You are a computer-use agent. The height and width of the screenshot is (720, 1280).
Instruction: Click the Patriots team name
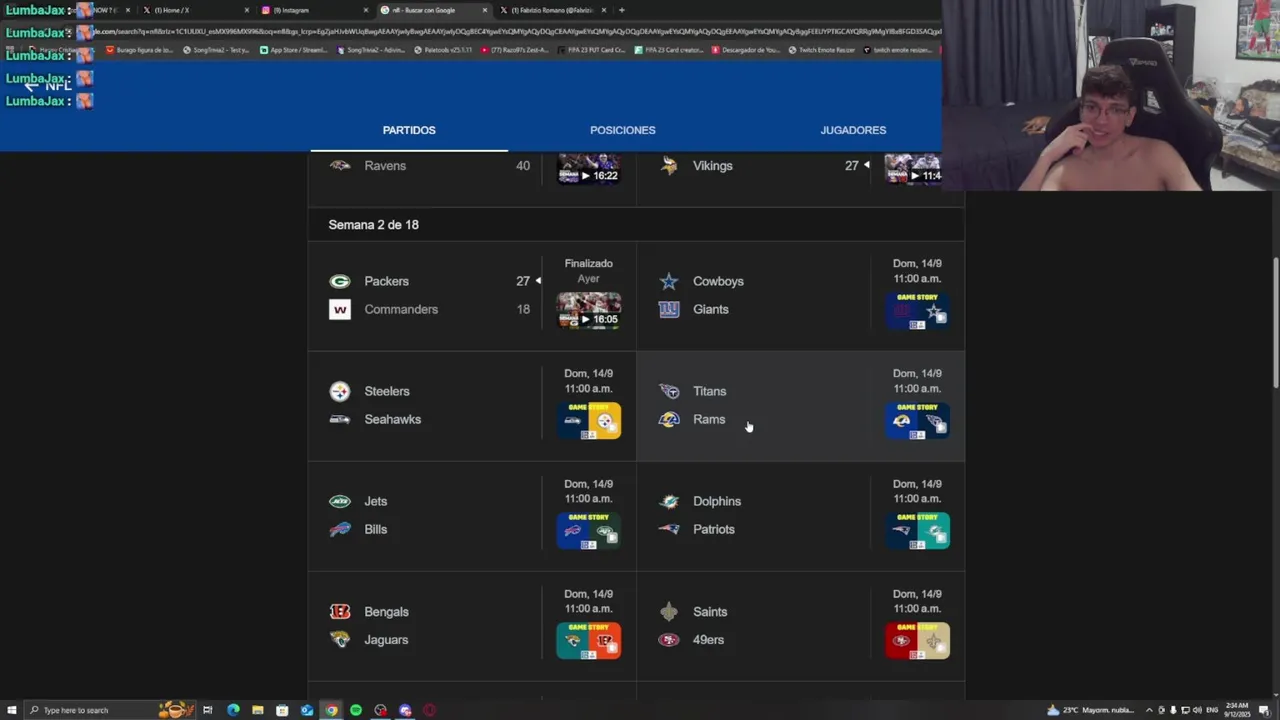(713, 529)
